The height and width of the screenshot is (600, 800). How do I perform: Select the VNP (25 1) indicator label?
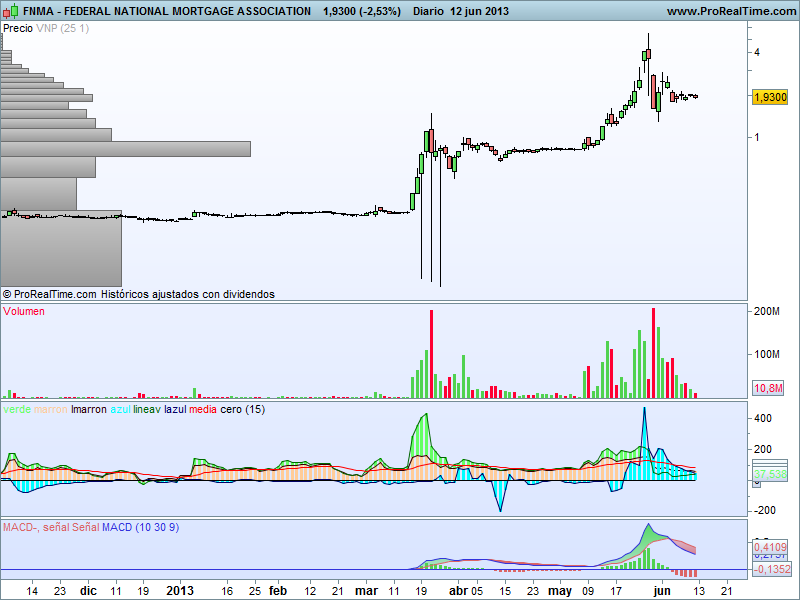pos(62,28)
